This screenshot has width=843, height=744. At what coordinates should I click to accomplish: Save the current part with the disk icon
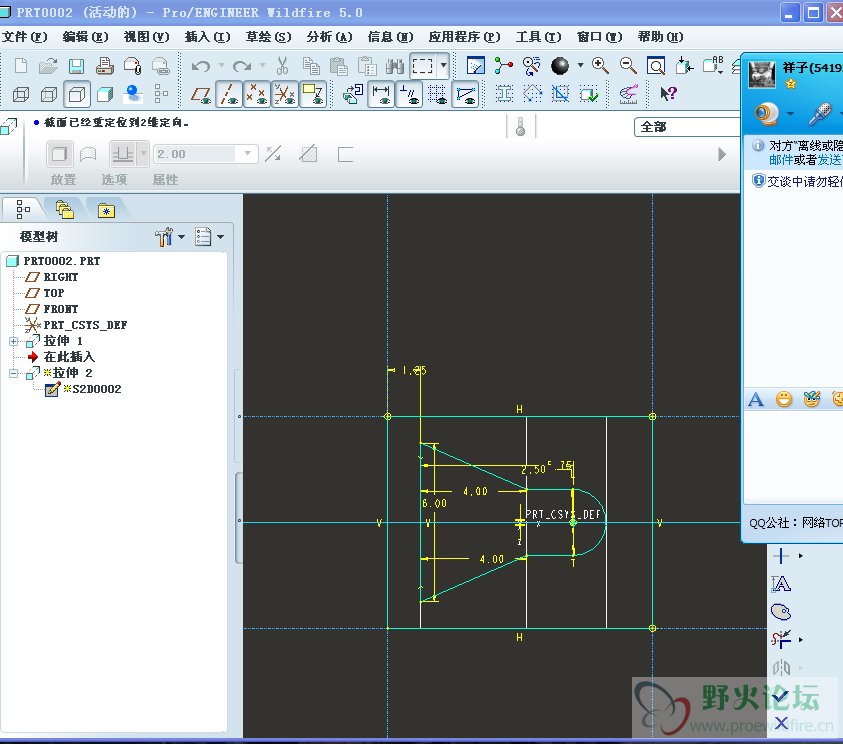[x=76, y=66]
